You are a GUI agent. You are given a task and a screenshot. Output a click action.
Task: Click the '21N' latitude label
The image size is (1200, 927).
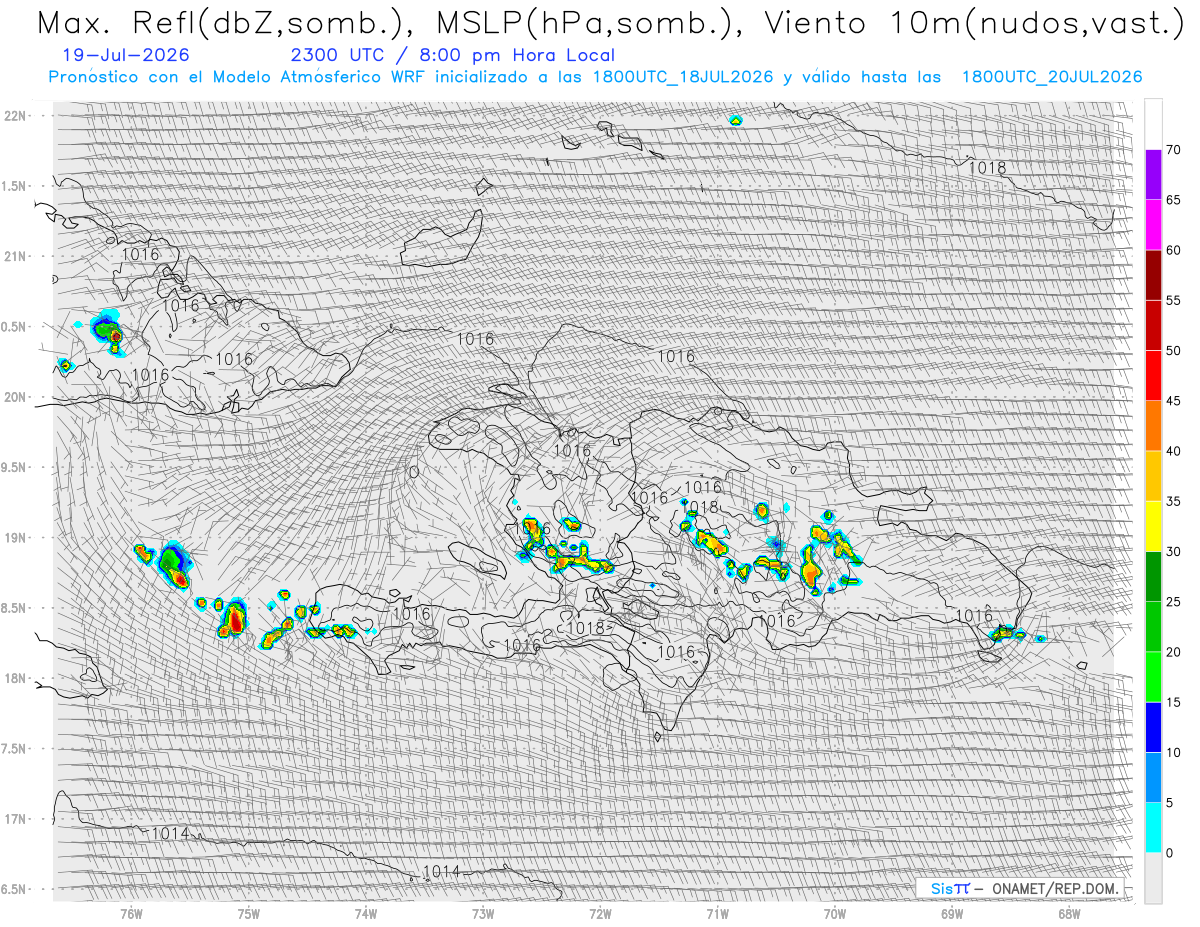tap(14, 256)
